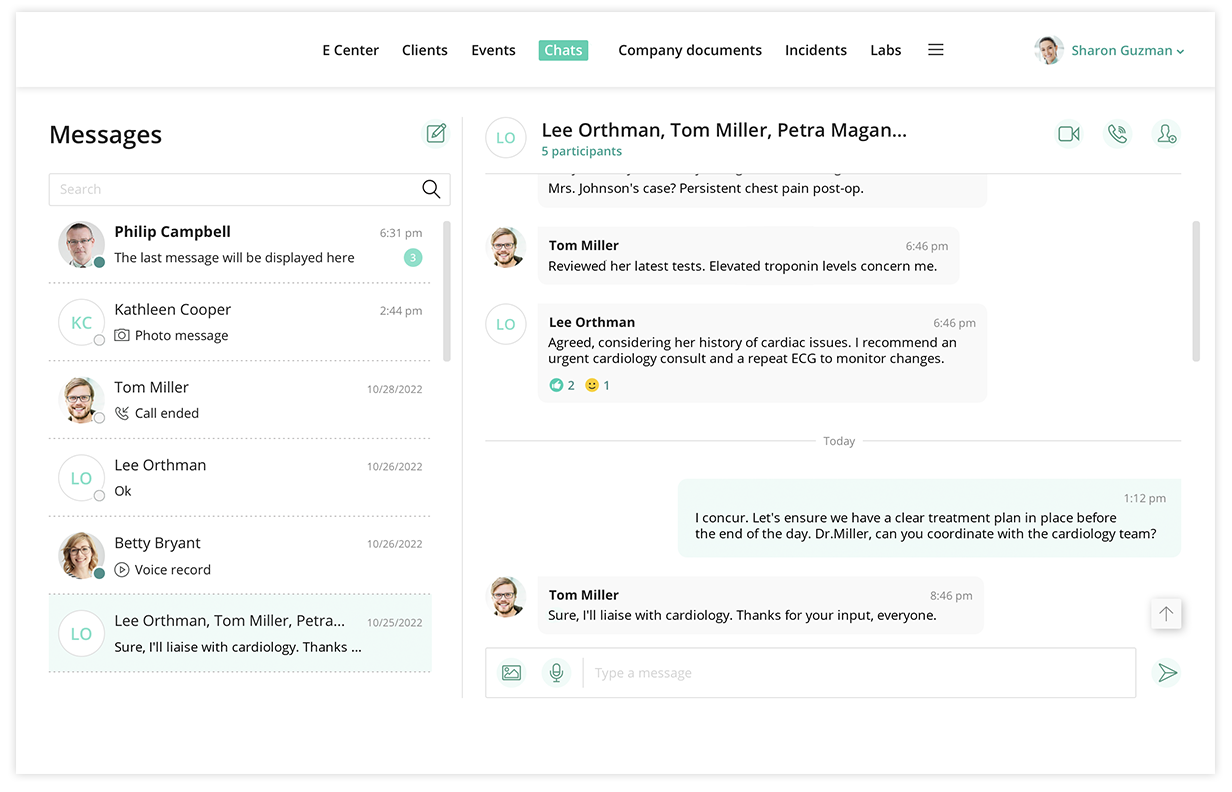Screen dimensions: 1232x792
Task: Expand the hamburger menu for more navigation
Action: click(935, 50)
